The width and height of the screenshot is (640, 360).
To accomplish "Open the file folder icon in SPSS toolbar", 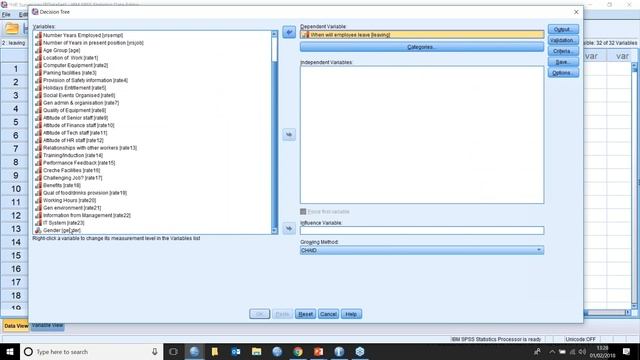I will [12, 29].
